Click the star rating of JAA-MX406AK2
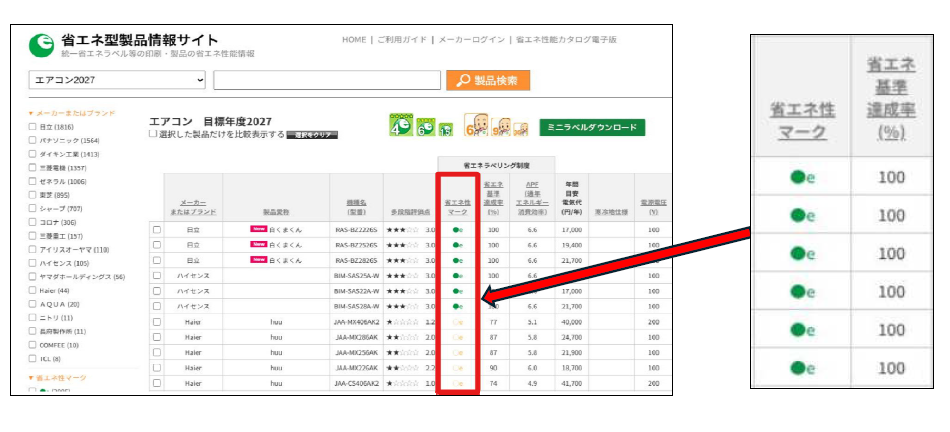The width and height of the screenshot is (950, 432). (402, 322)
